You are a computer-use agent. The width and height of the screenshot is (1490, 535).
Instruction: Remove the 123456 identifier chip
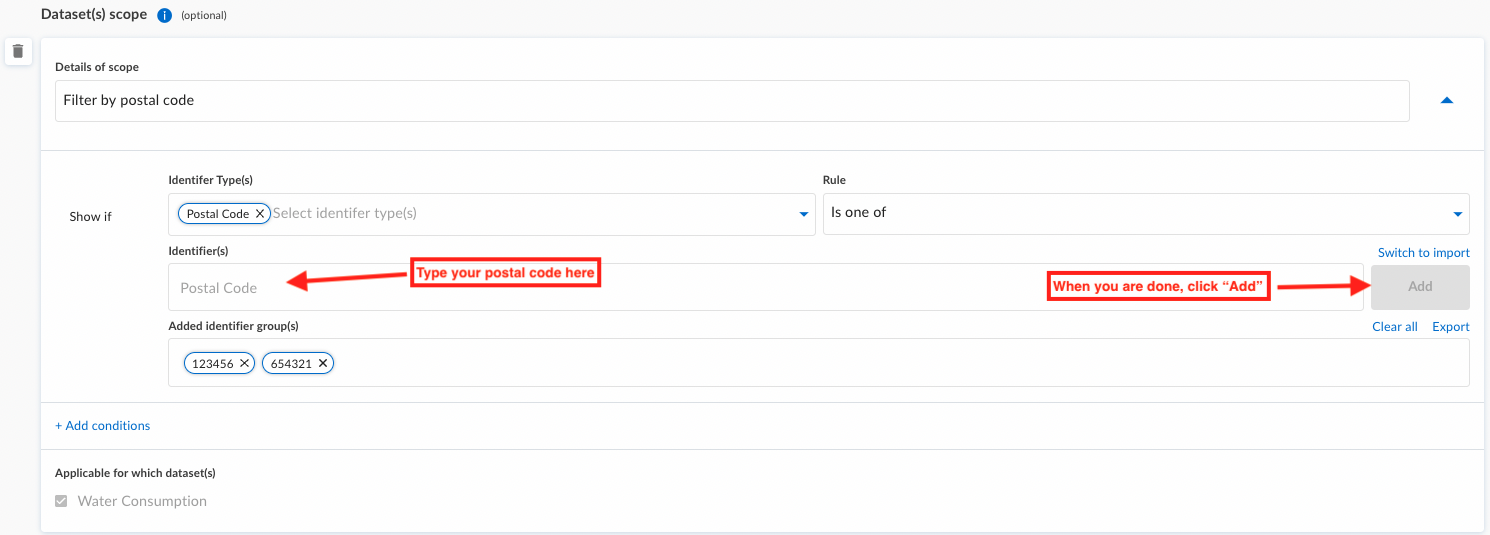click(244, 364)
